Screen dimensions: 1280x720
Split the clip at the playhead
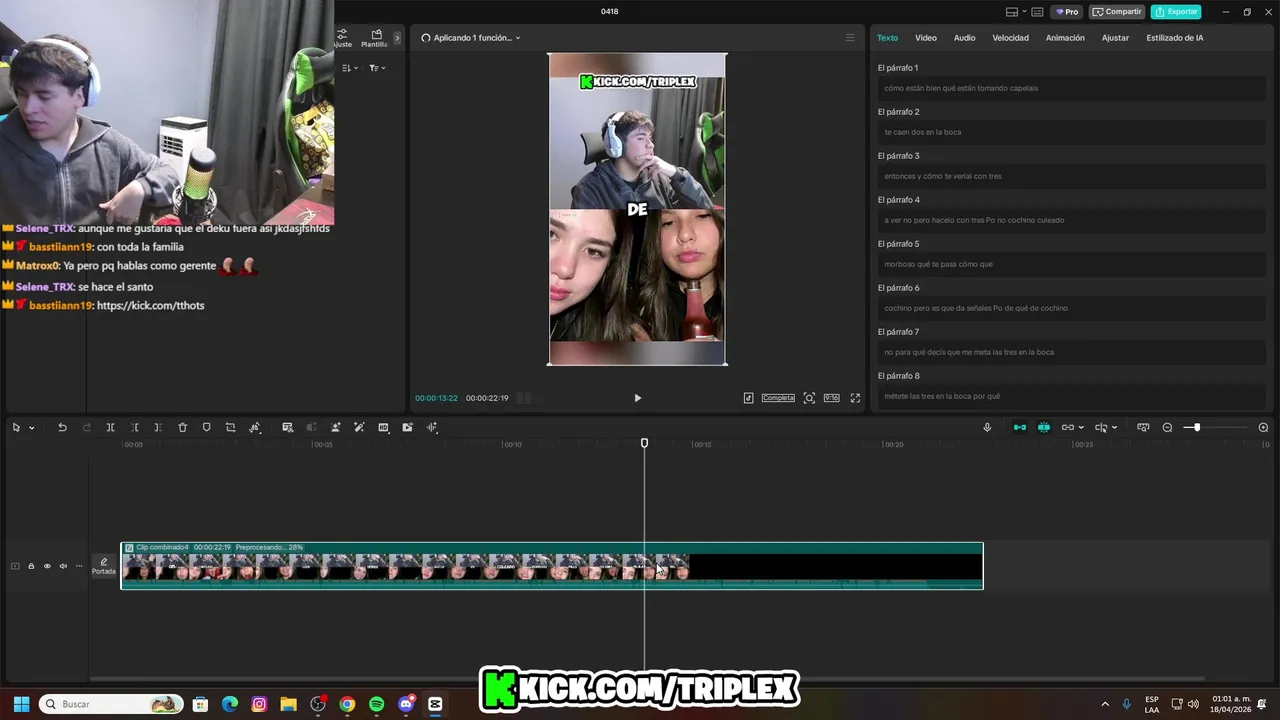(111, 428)
